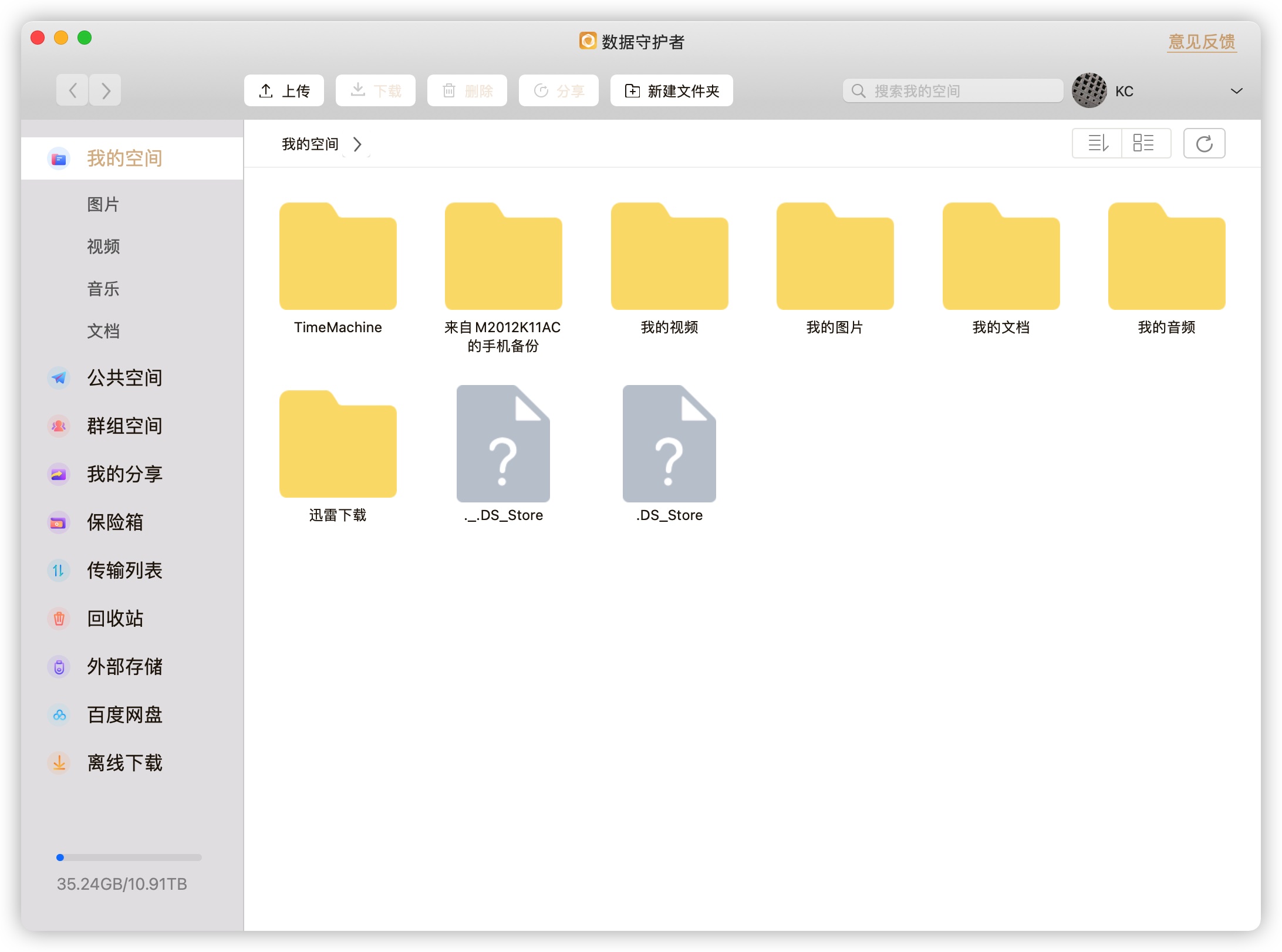Go to 传输列表 transfer list

124,570
